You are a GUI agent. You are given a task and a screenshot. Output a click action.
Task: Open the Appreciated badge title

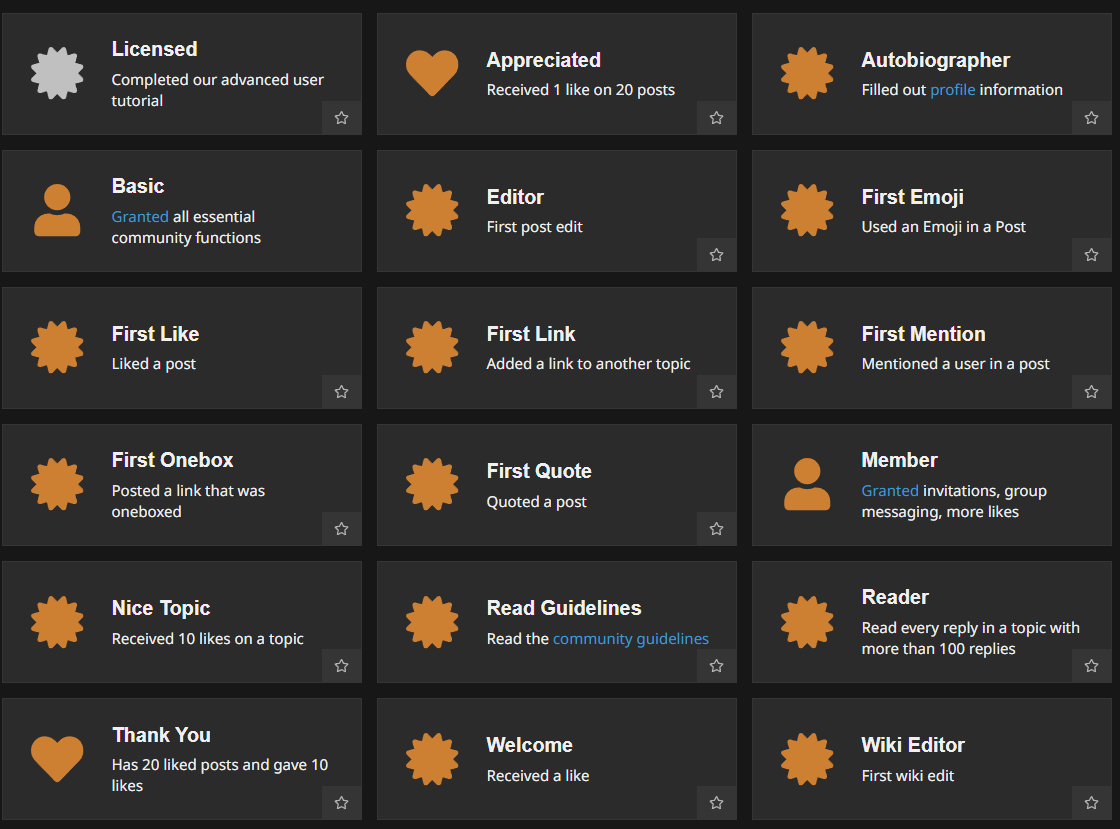tap(544, 60)
